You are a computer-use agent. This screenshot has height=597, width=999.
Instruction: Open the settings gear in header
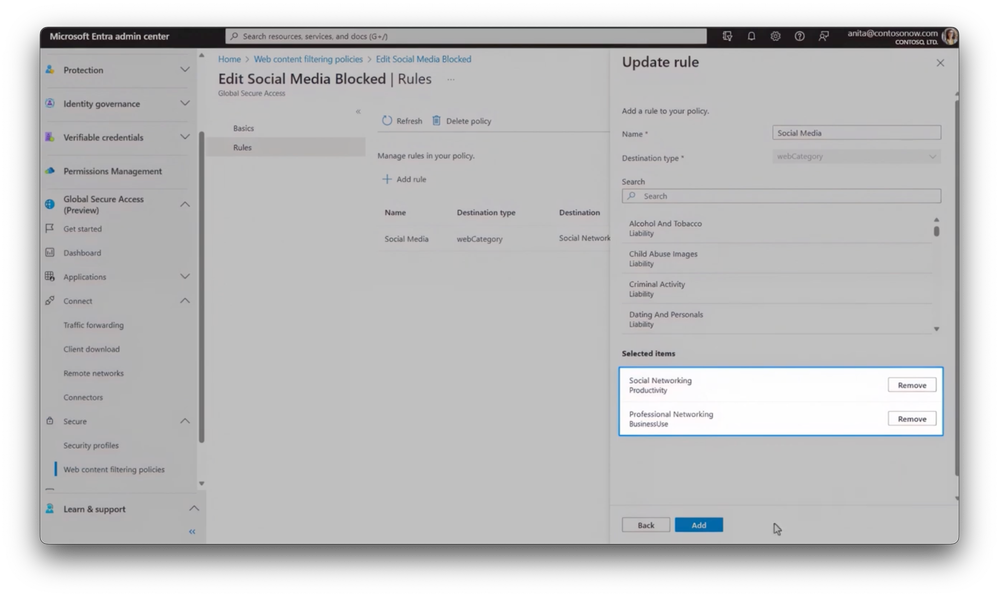point(775,36)
